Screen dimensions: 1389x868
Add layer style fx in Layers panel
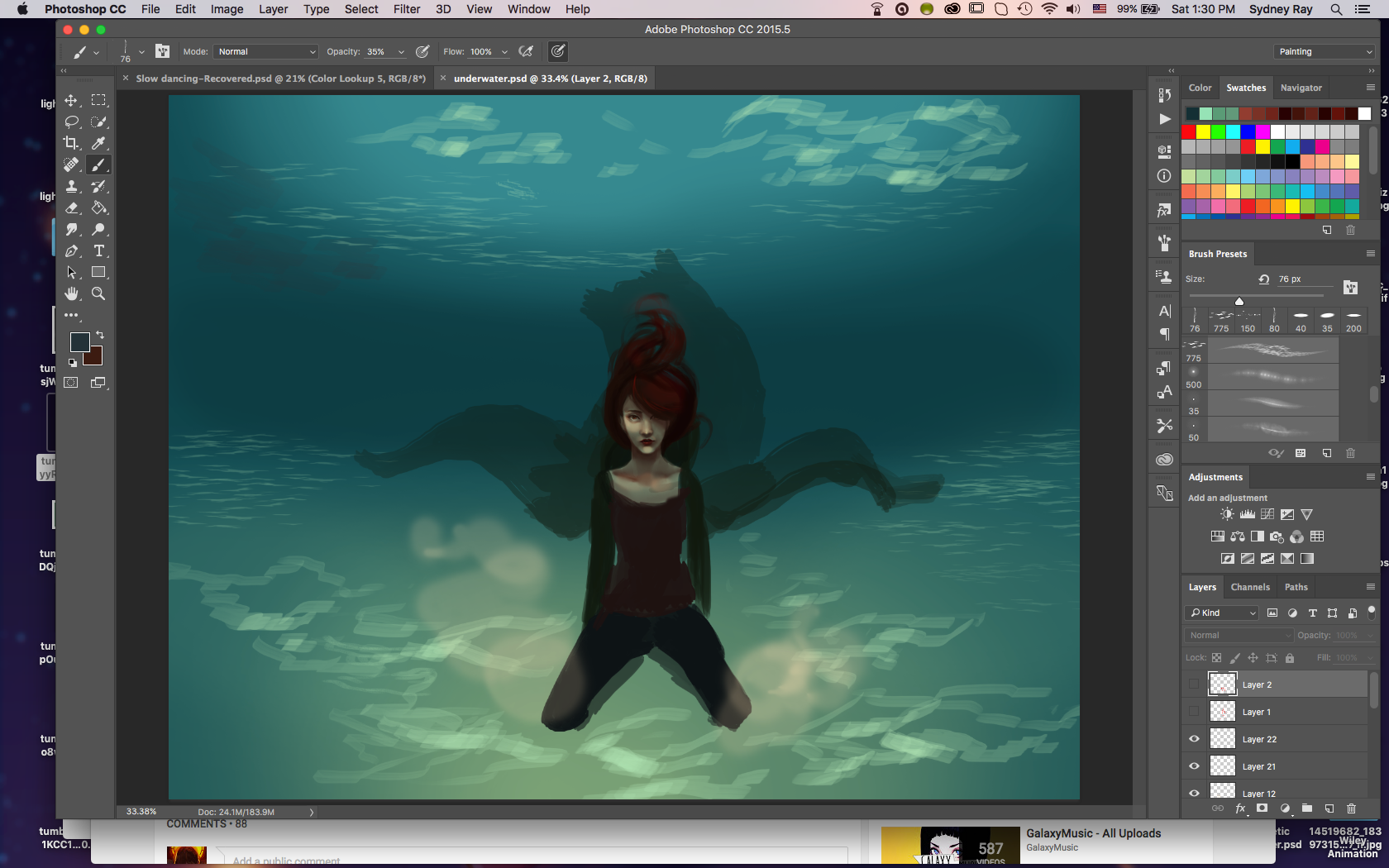[x=1240, y=808]
